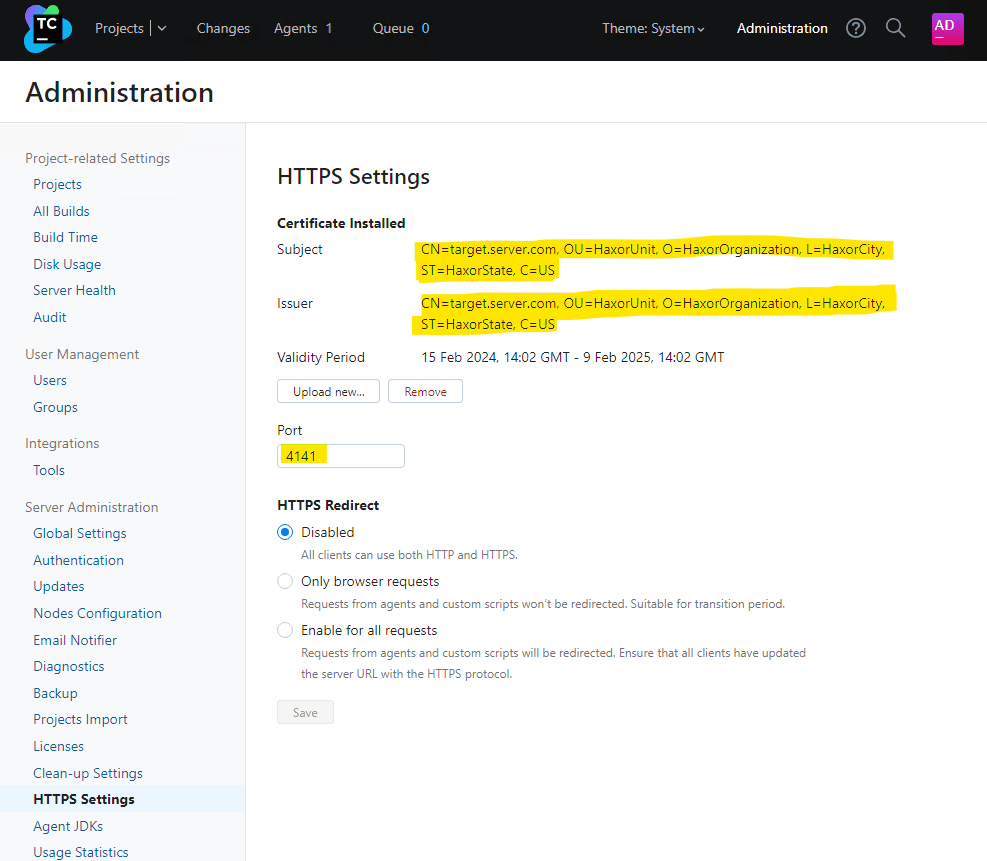The width and height of the screenshot is (987, 861).
Task: Open the Users management page
Action: 50,380
